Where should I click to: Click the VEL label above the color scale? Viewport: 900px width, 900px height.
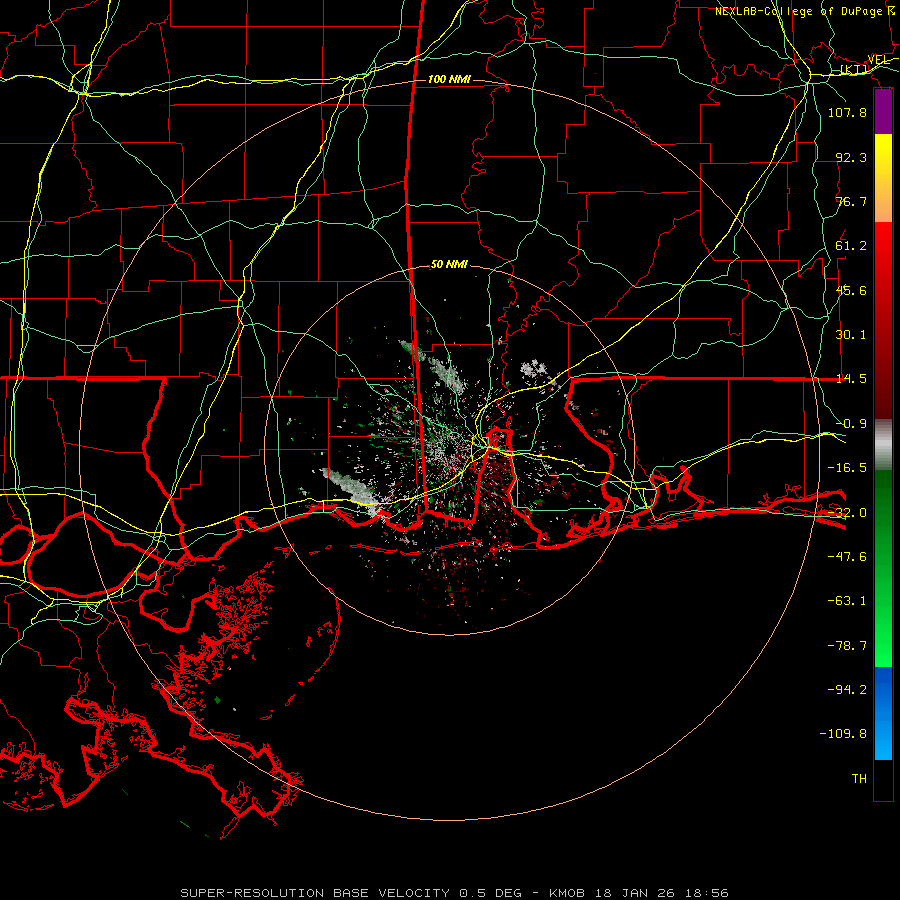click(878, 60)
